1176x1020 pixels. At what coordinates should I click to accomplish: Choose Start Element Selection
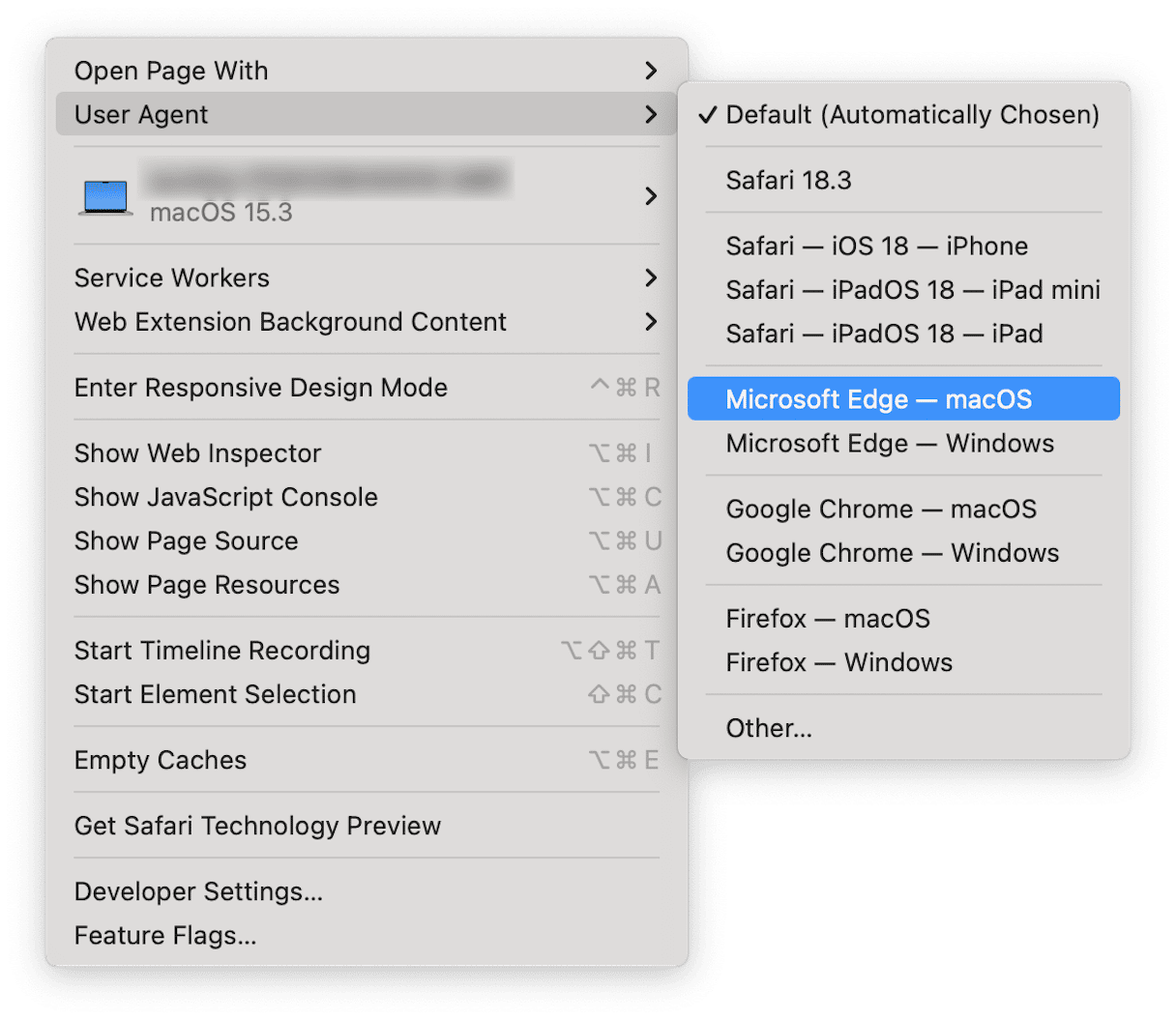click(x=367, y=694)
